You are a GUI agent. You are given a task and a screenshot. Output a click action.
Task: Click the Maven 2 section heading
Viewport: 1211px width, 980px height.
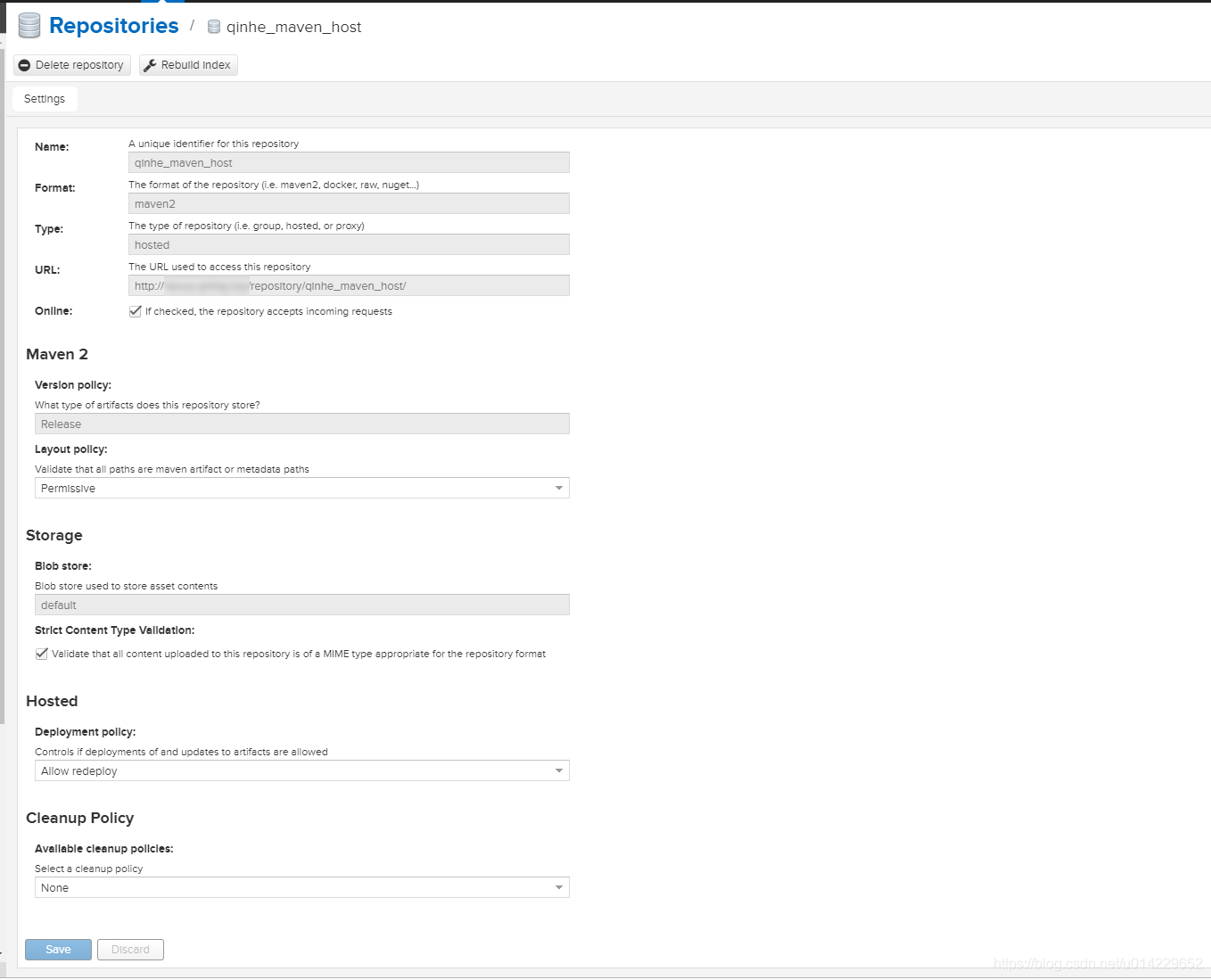(x=57, y=354)
